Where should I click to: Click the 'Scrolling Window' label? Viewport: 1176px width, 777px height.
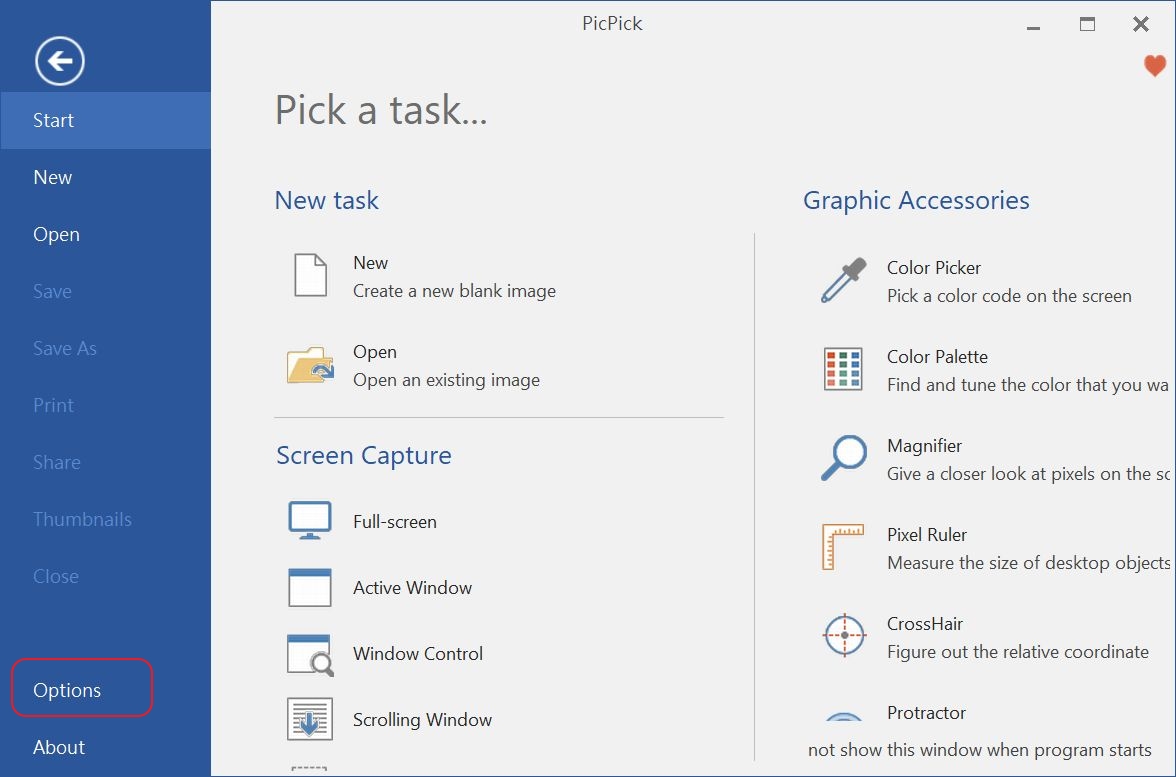point(422,720)
